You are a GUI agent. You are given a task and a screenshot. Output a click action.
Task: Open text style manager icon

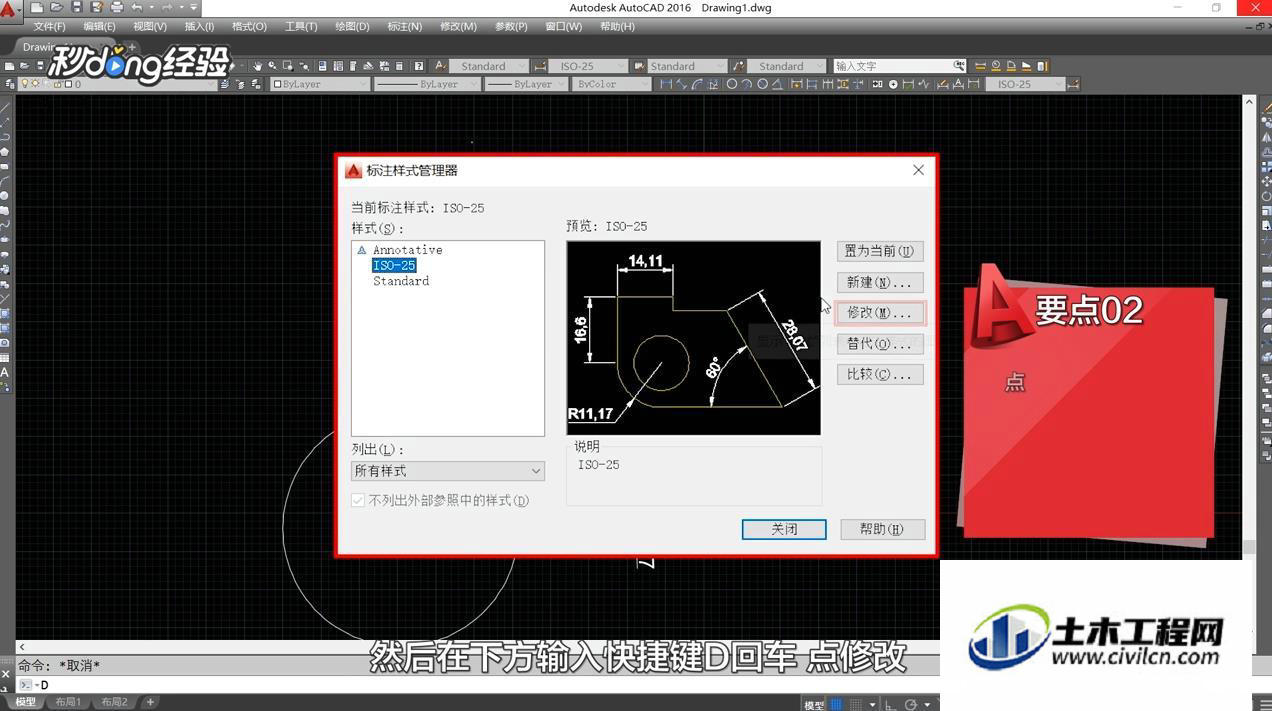(x=442, y=66)
